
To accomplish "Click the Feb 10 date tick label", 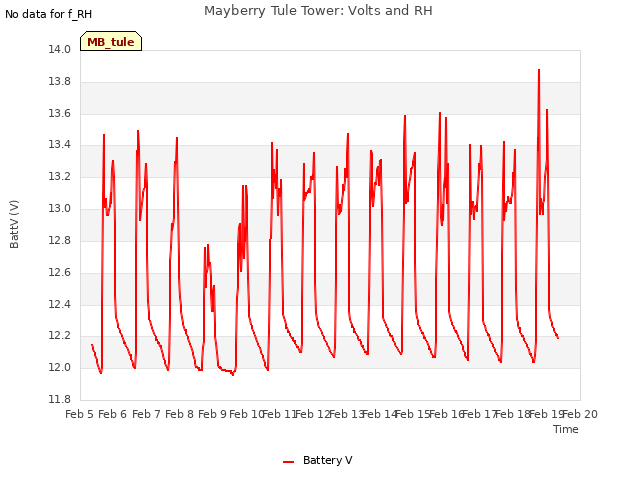I will coord(246,414).
